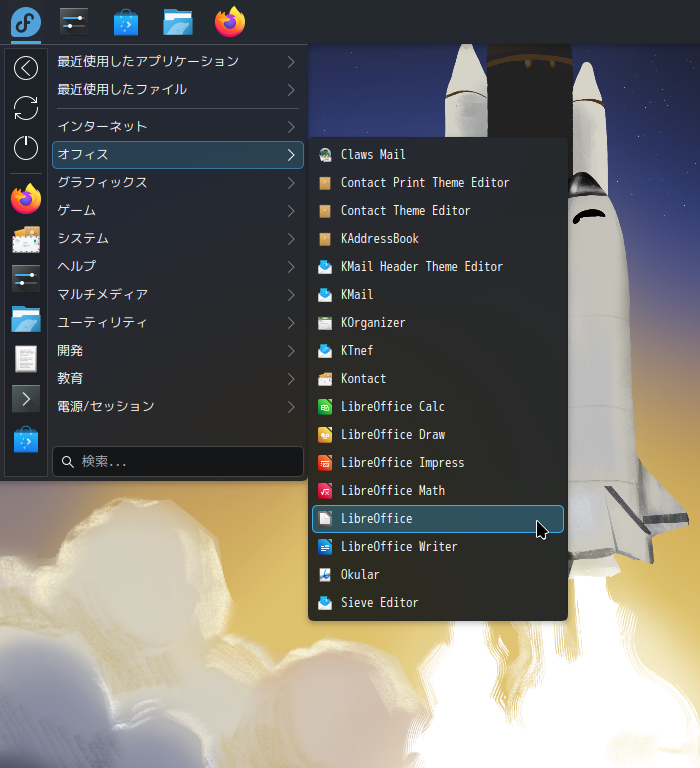Click the LibreOffice Writer icon

click(x=325, y=547)
